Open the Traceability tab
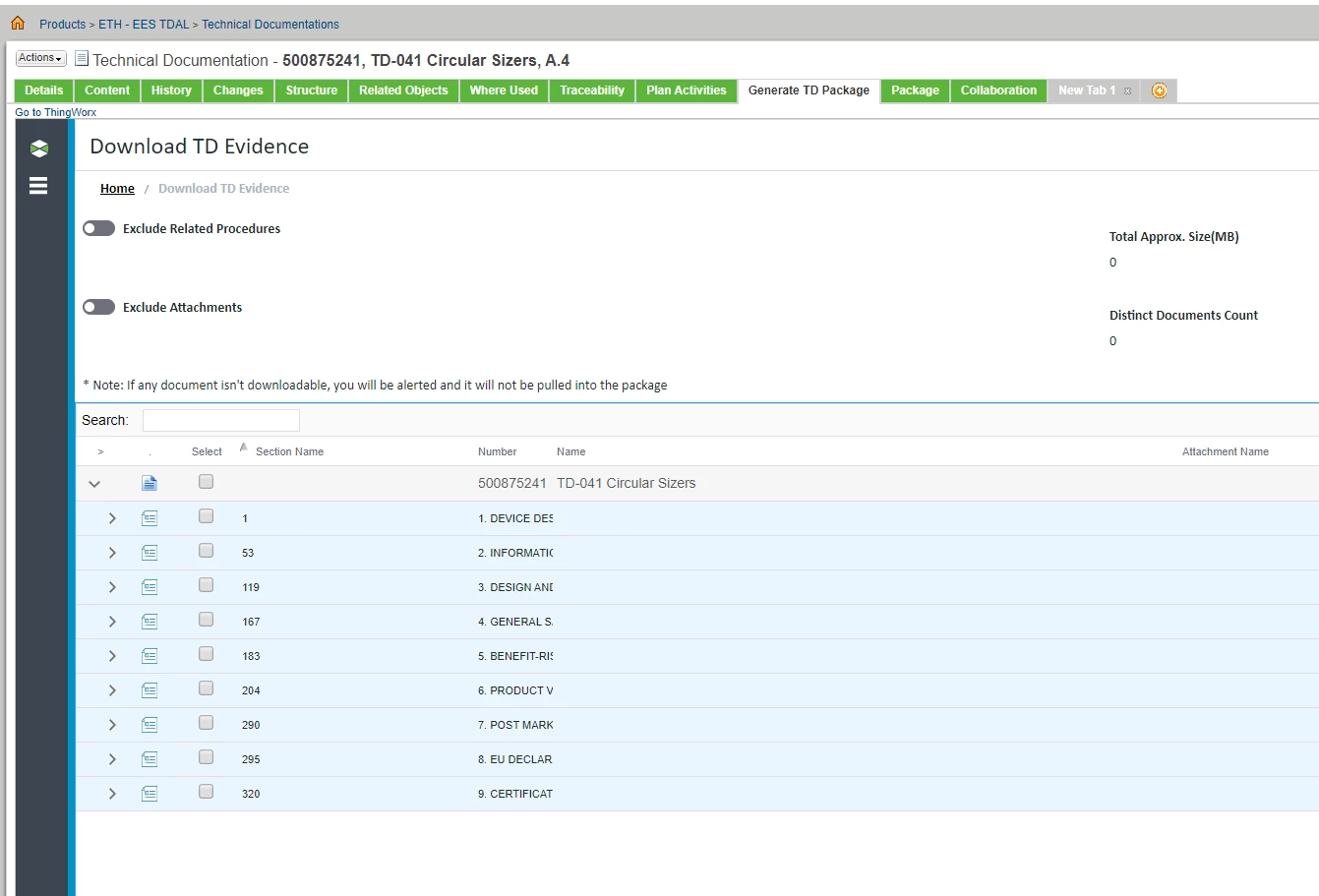1319x896 pixels. tap(592, 90)
